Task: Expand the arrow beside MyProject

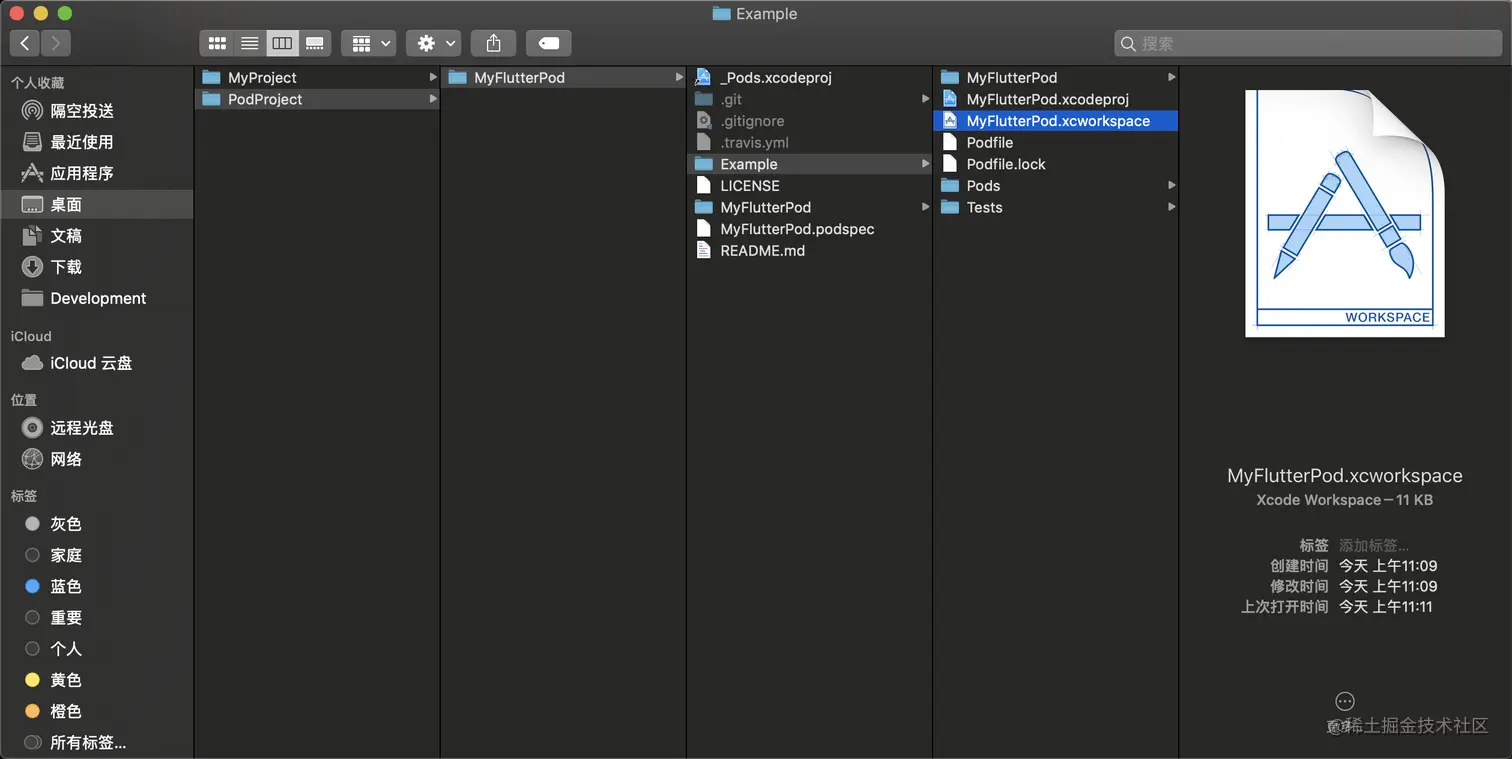Action: click(x=433, y=77)
